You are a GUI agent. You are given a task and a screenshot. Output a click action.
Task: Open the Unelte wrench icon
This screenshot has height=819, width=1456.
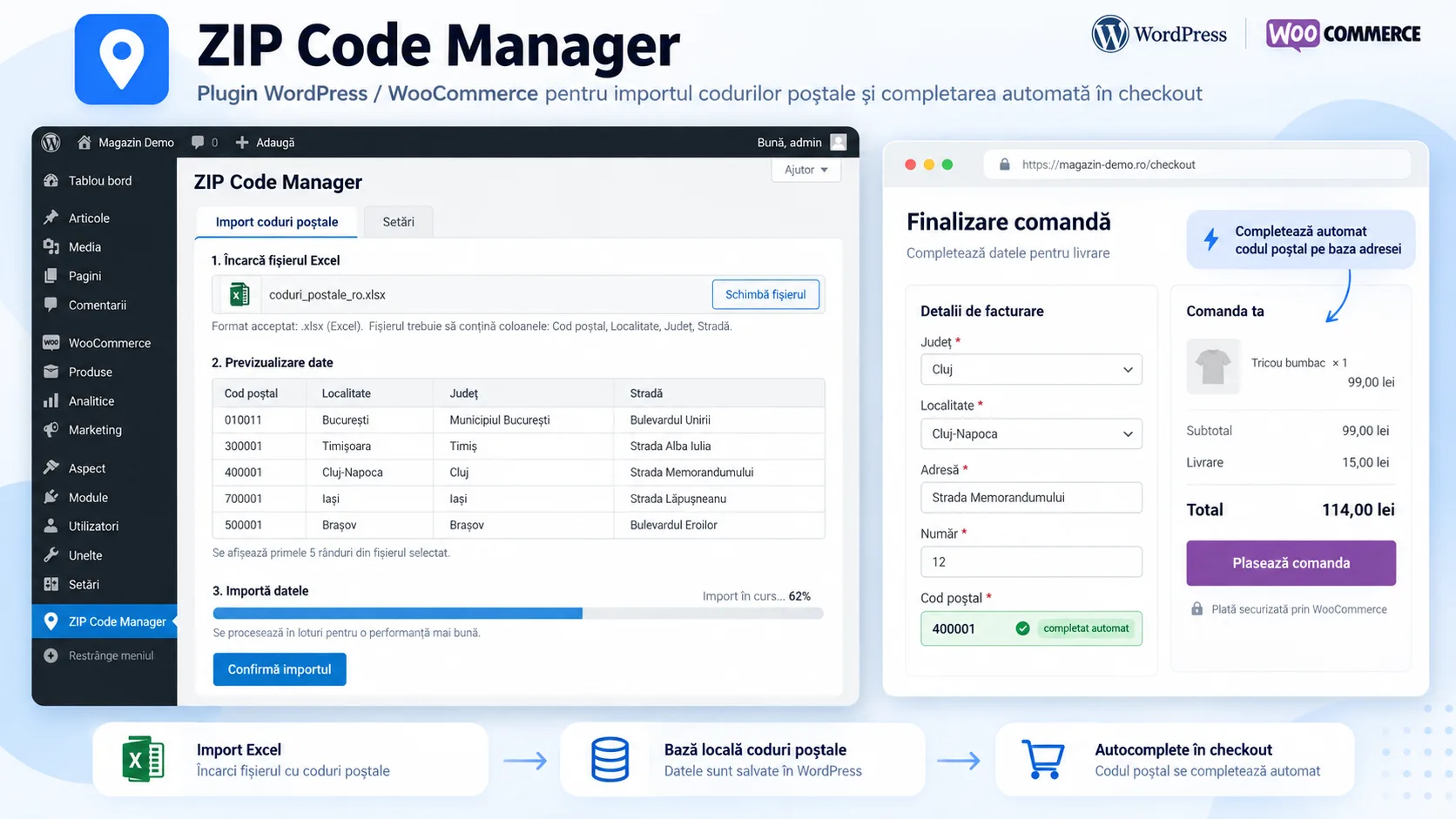click(x=51, y=555)
